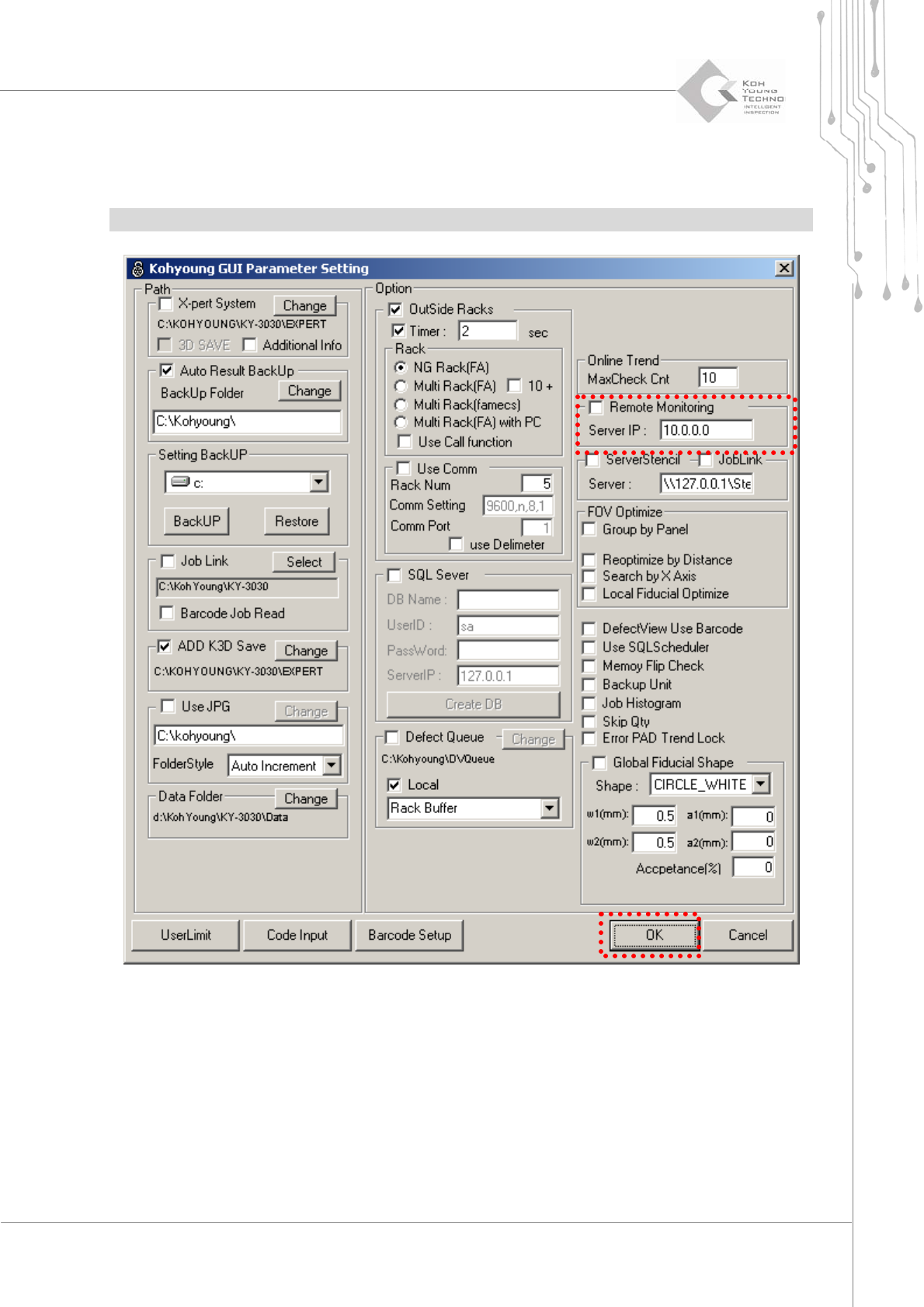The image size is (924, 1307).
Task: Enable the X-pert System checkbox
Action: click(165, 304)
